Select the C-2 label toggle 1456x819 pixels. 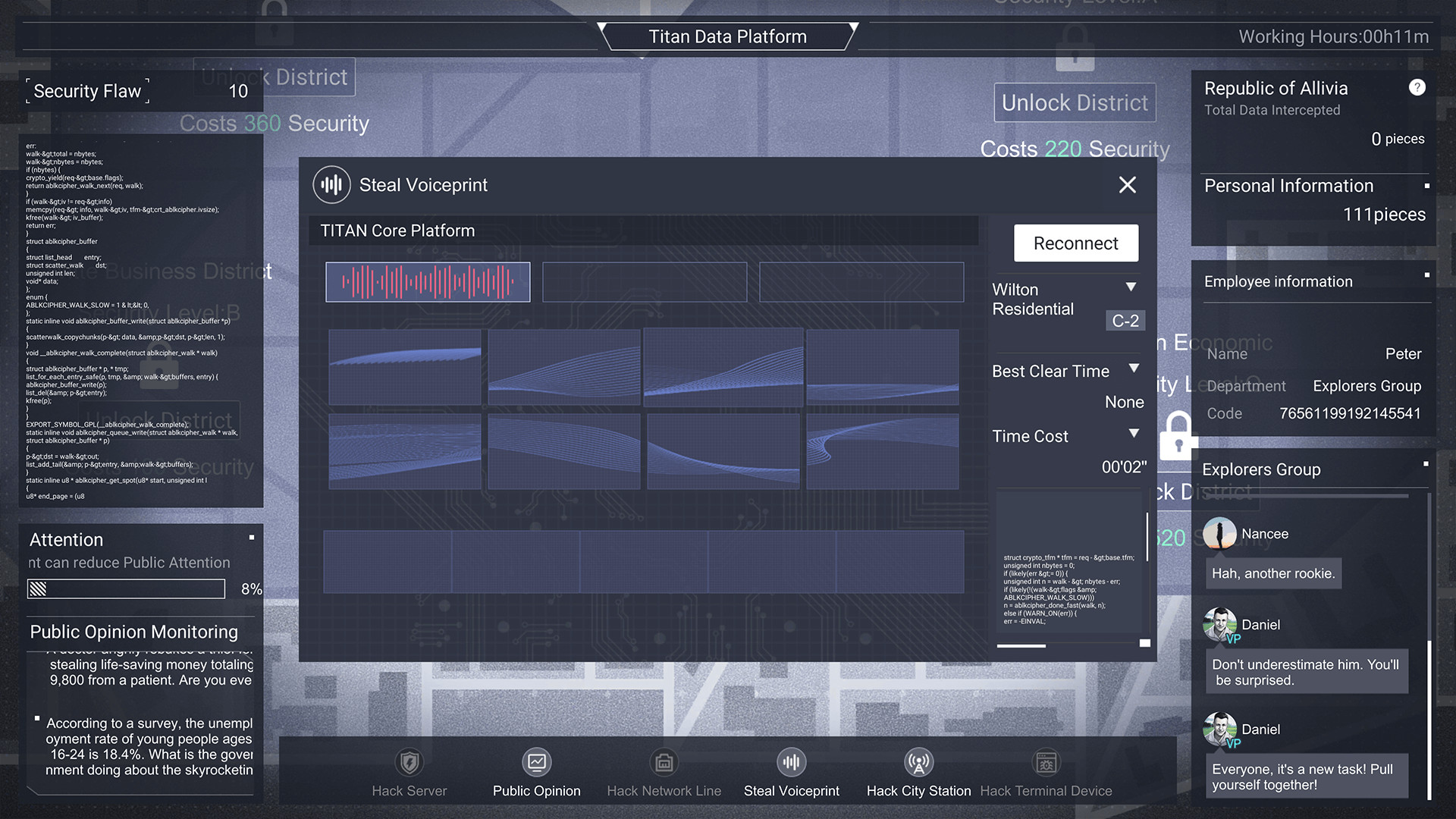[x=1125, y=321]
